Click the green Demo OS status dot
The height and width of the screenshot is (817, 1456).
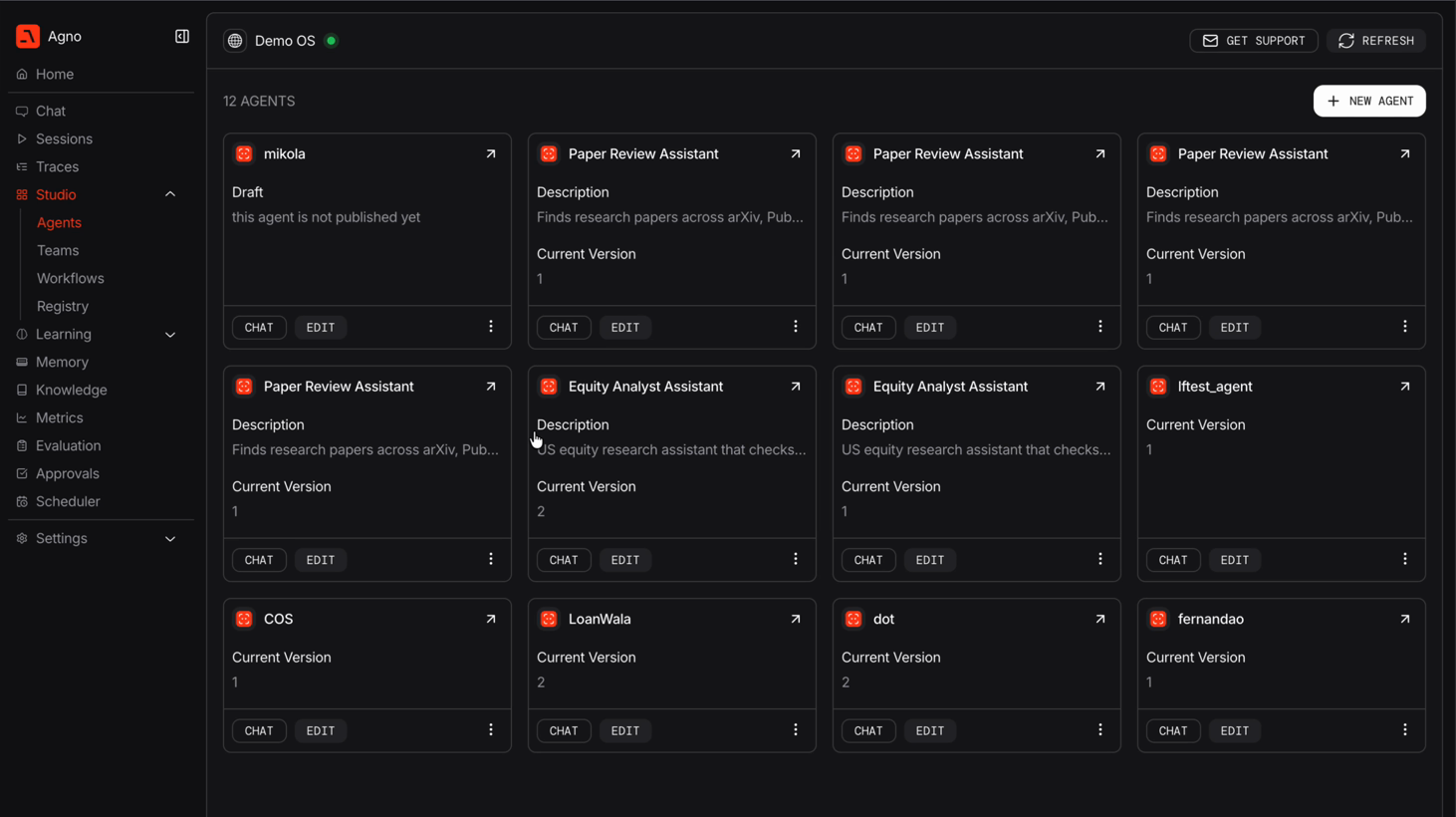point(332,41)
